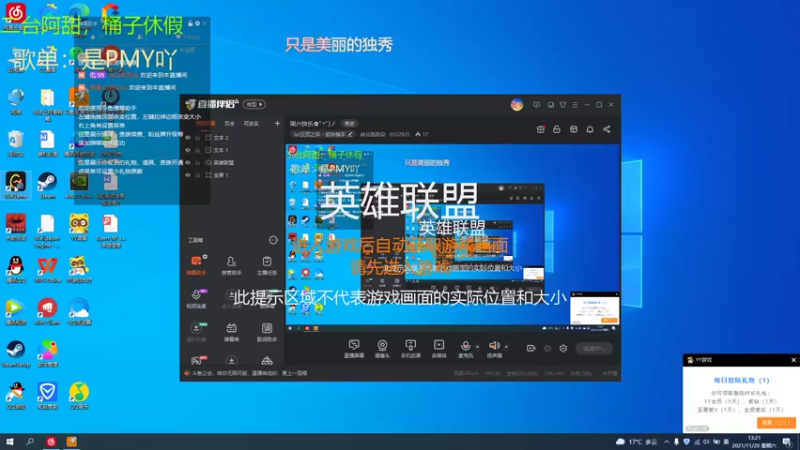Click the taskbar clock showing 13:21
The image size is (800, 450).
pyautogui.click(x=754, y=442)
